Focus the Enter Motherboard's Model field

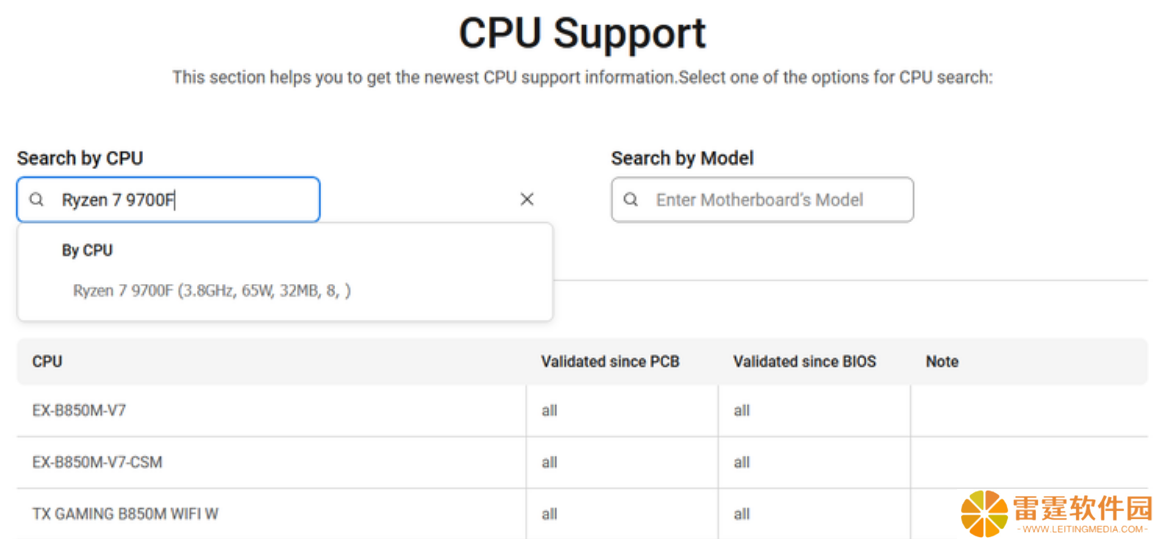coord(762,199)
